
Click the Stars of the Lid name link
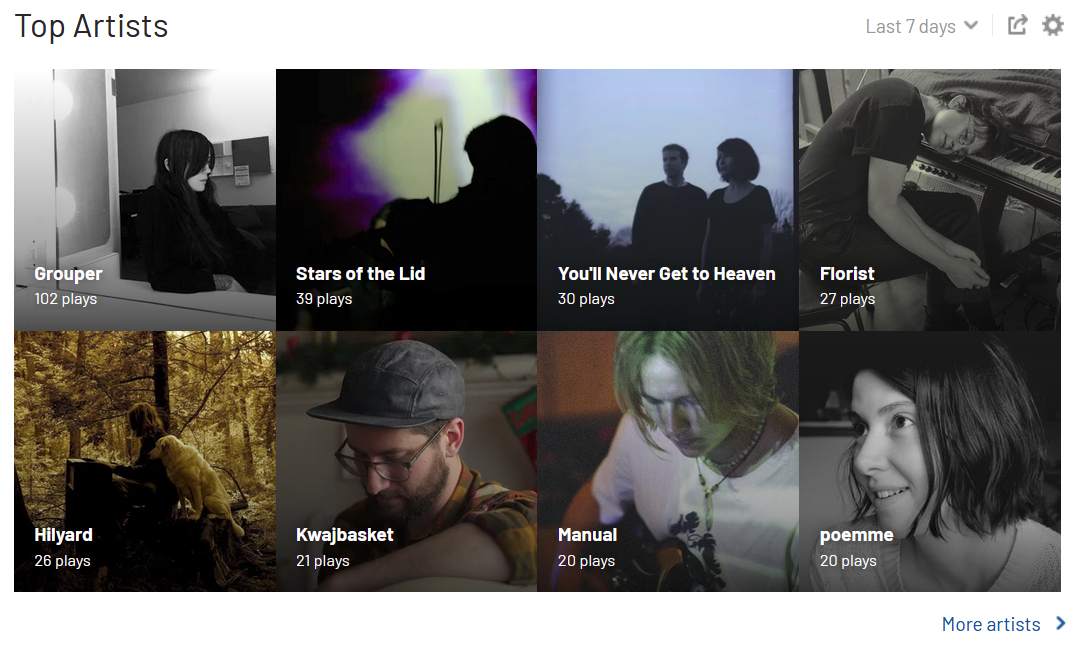[x=360, y=274]
